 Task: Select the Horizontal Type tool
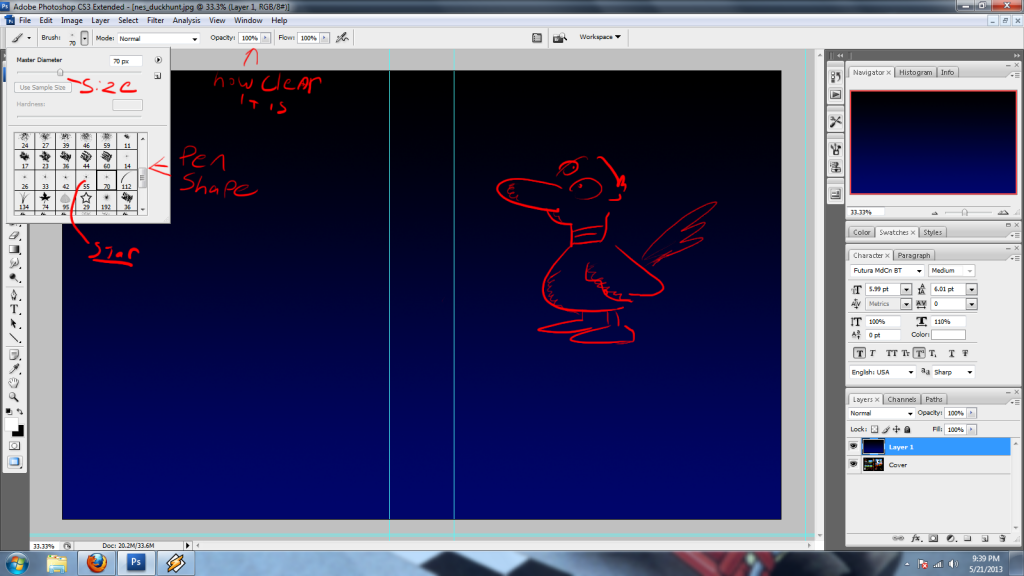click(x=15, y=310)
